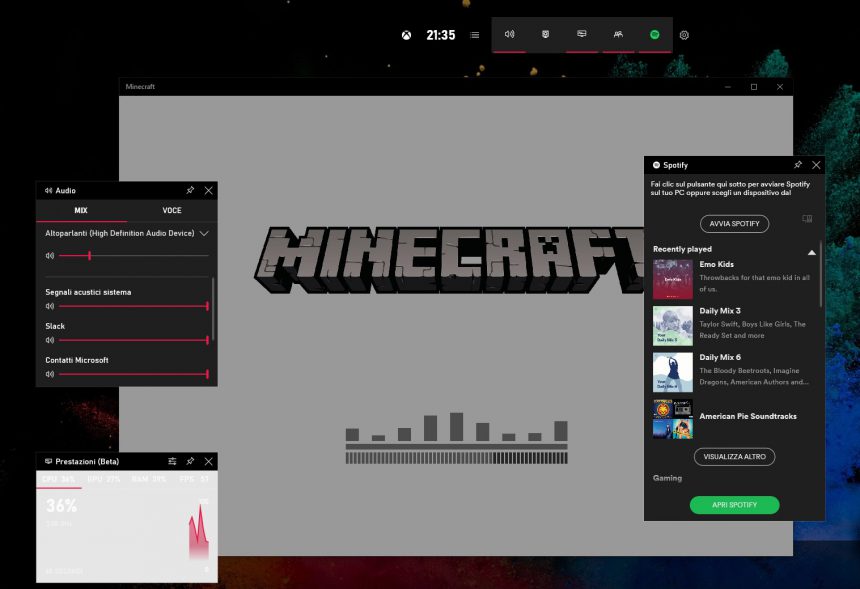860x589 pixels.
Task: Click the Minecraft logo in game window
Action: coord(449,260)
